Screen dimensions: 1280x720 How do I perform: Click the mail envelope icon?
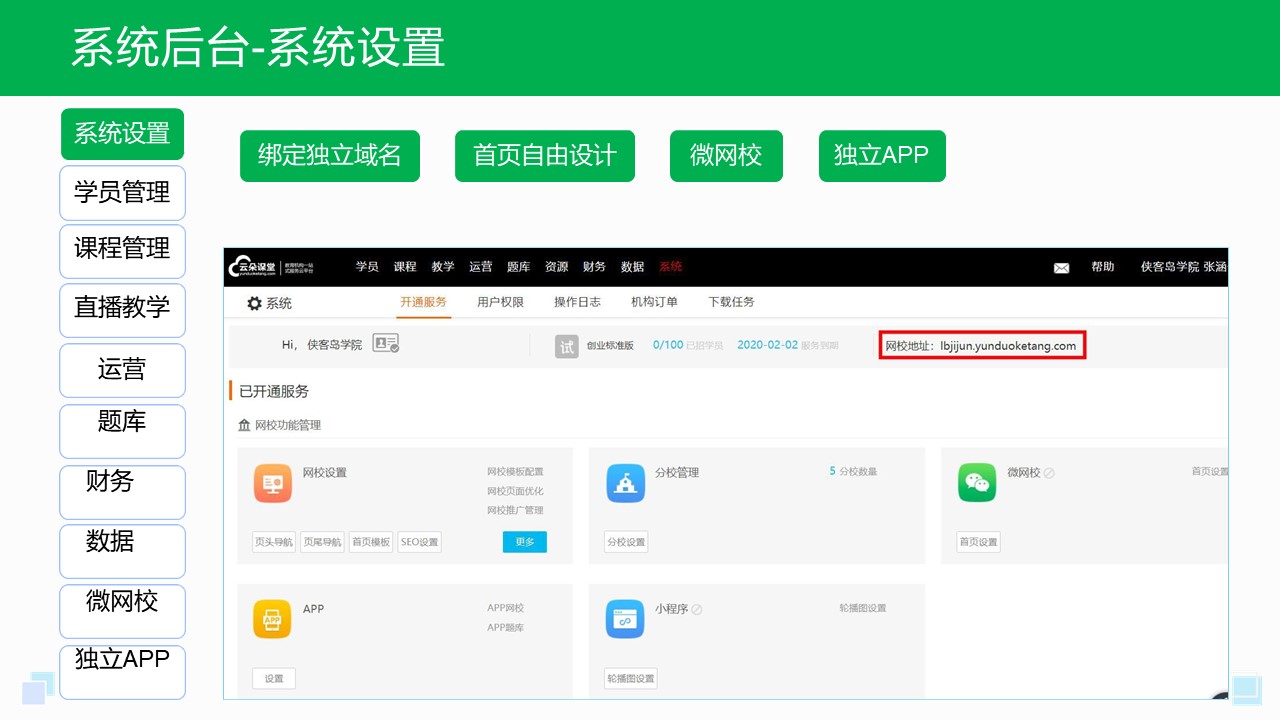click(x=1062, y=268)
